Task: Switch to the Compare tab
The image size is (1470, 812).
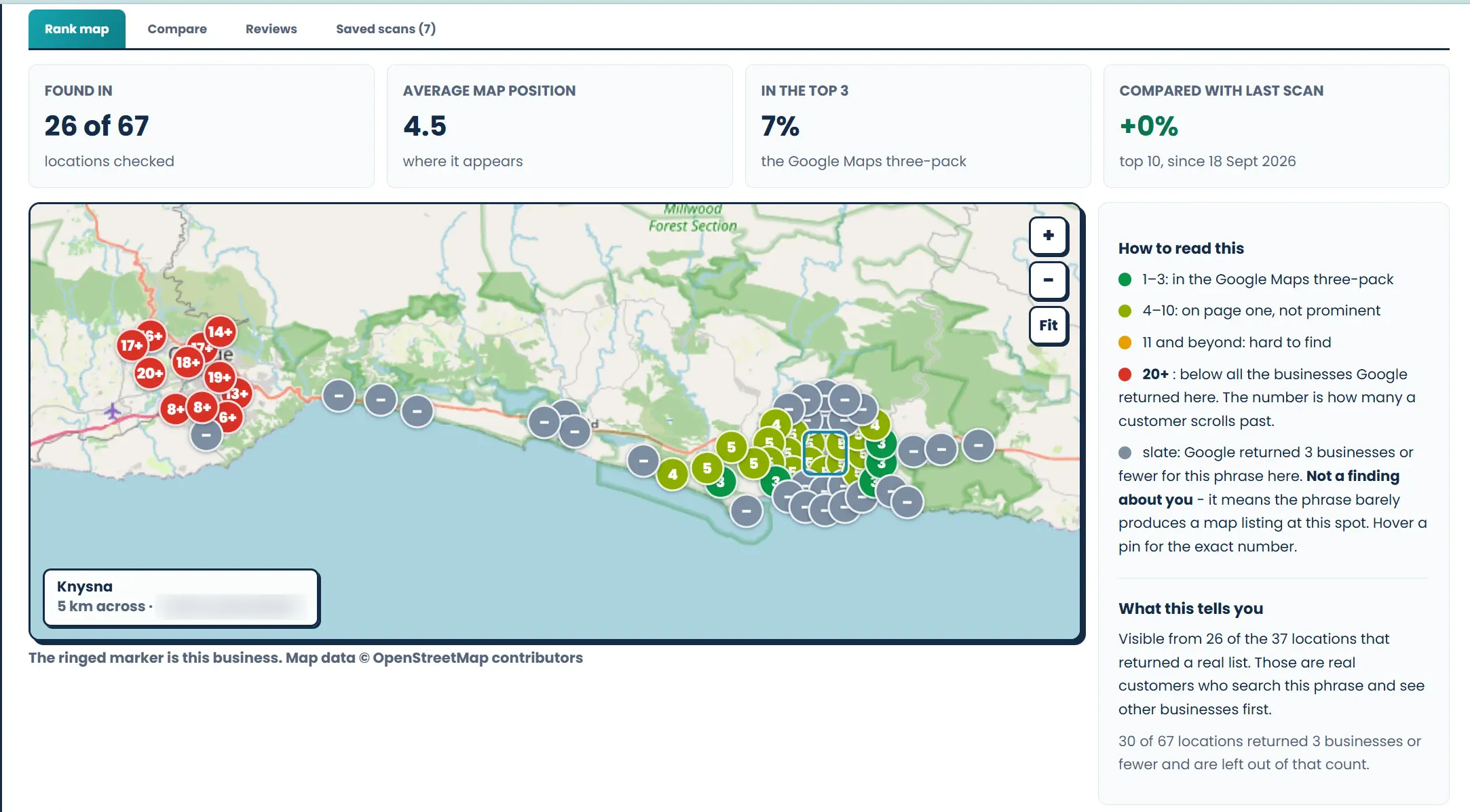Action: coord(177,29)
